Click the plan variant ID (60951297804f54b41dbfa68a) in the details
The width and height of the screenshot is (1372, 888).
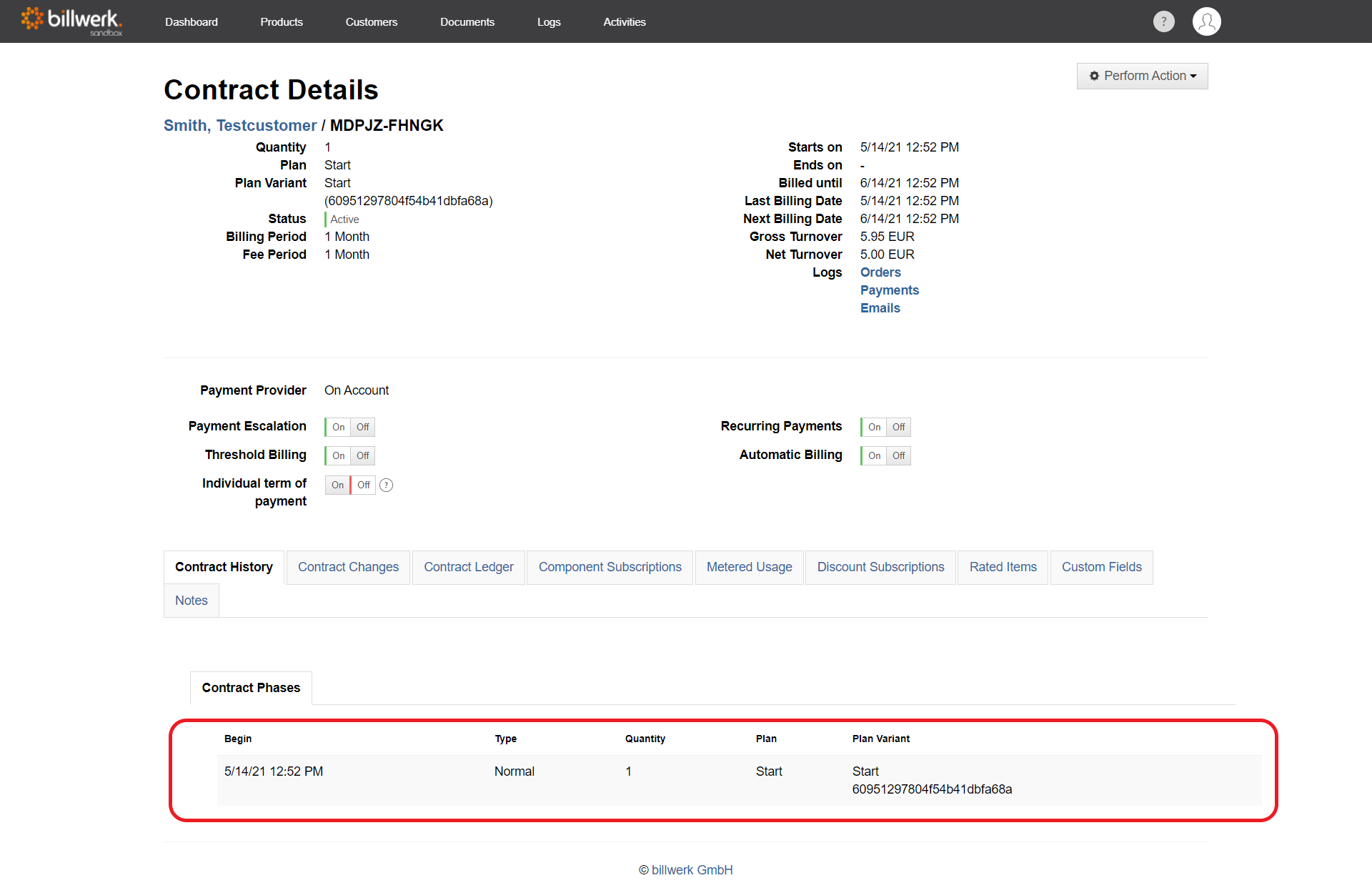[x=408, y=201]
